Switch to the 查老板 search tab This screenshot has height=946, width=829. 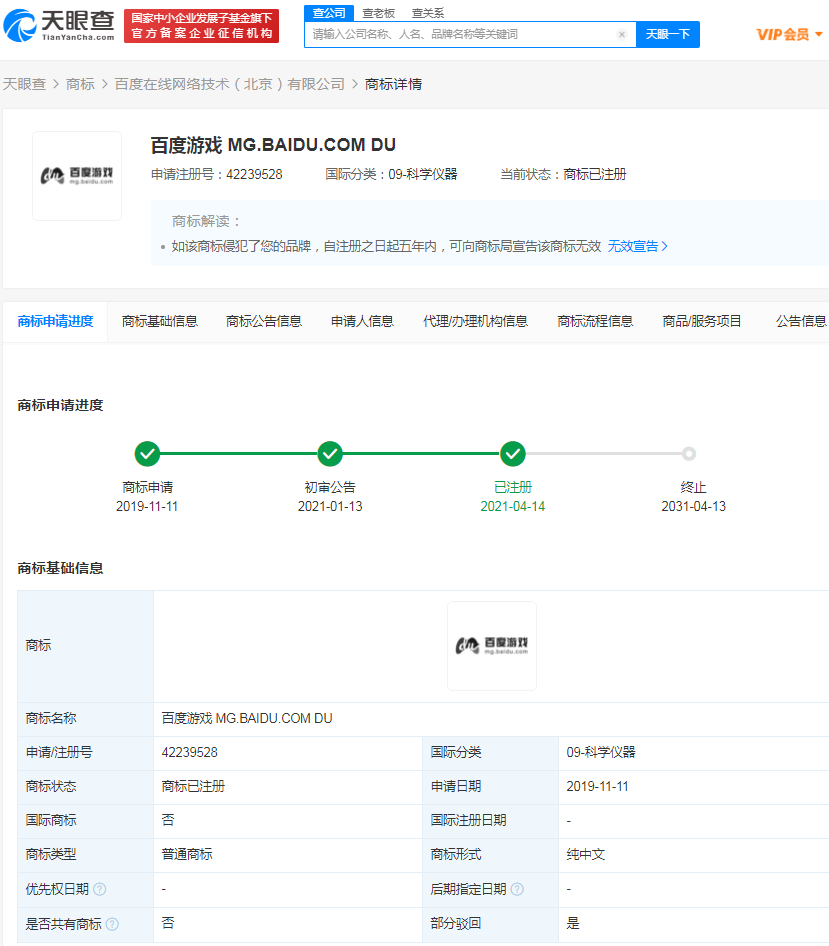point(378,13)
